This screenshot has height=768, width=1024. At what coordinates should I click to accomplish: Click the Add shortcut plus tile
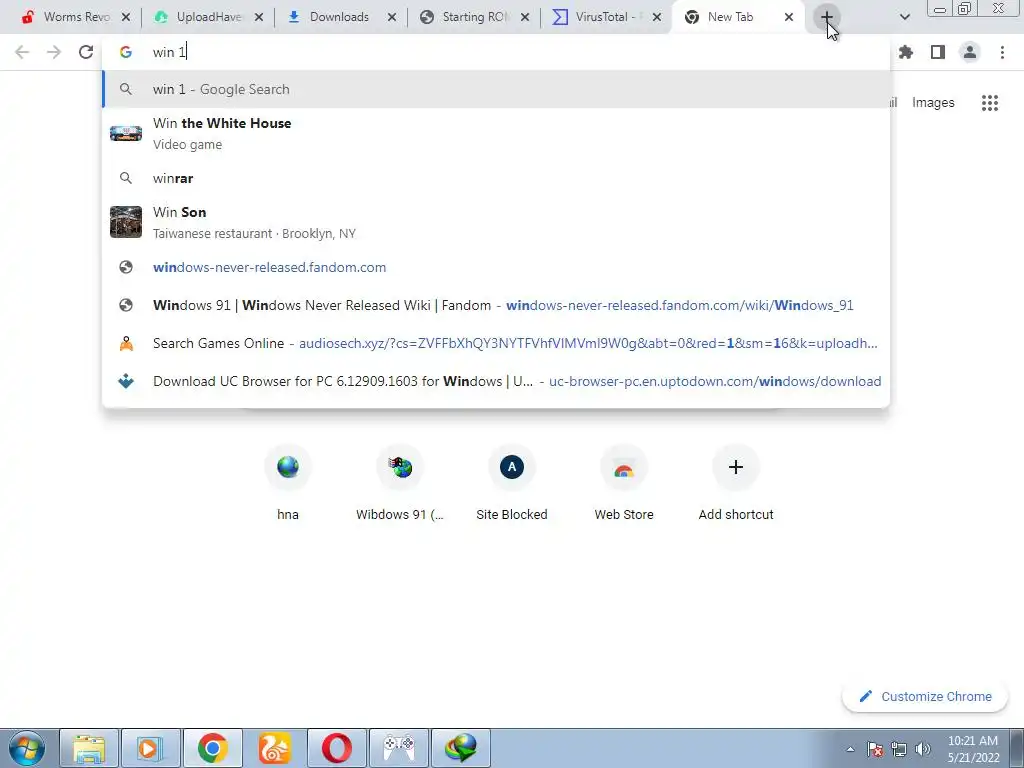point(736,483)
